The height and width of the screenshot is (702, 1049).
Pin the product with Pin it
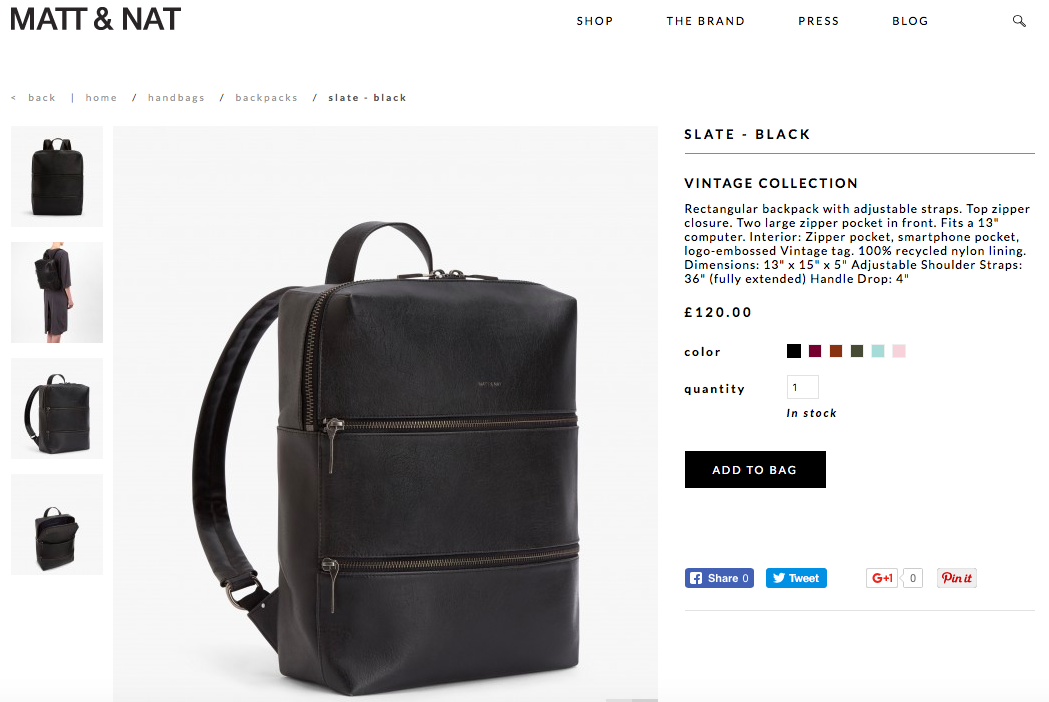point(957,578)
